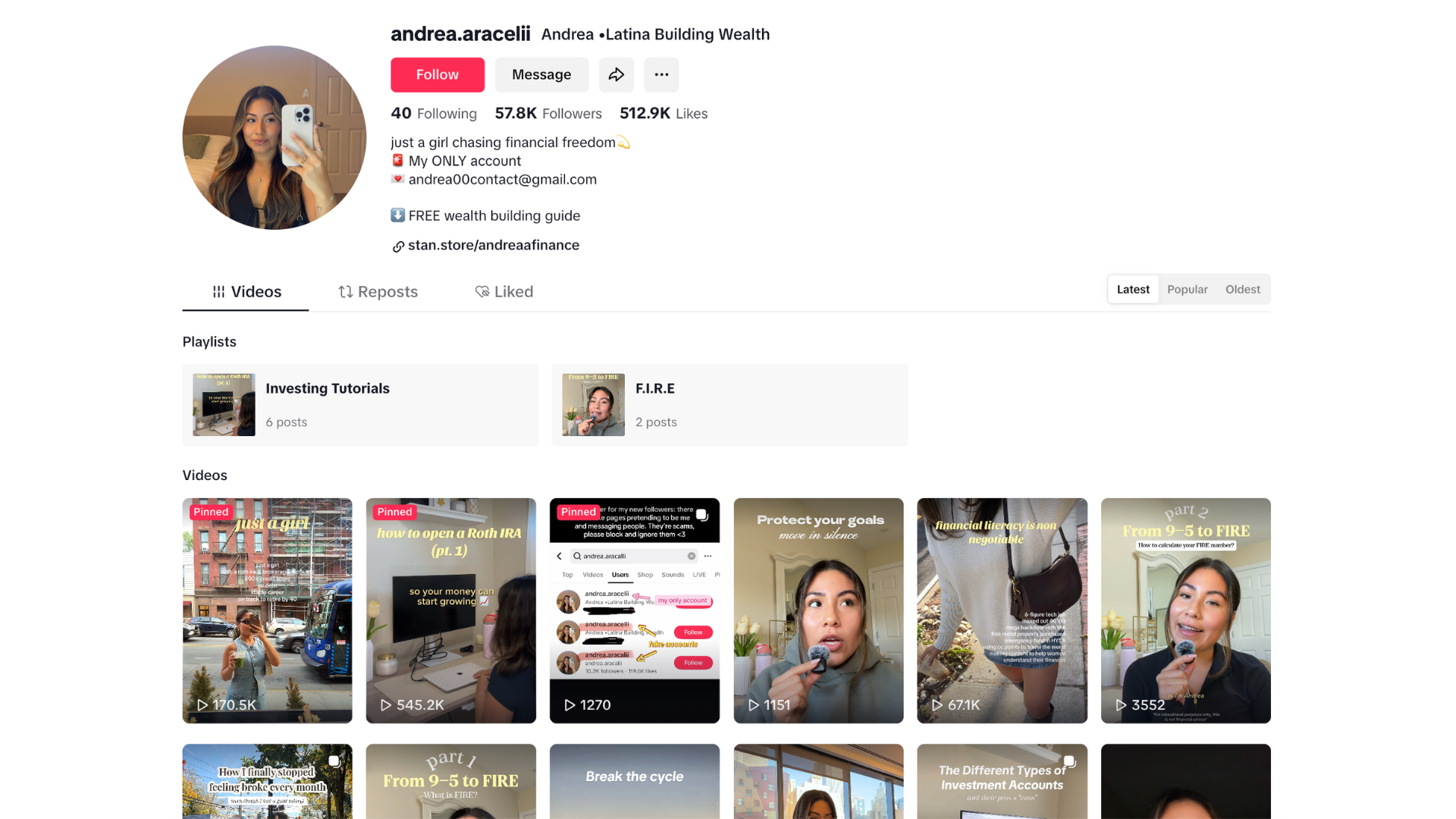Viewport: 1456px width, 819px height.
Task: Open the Protect your goals video thumbnail
Action: click(x=818, y=610)
